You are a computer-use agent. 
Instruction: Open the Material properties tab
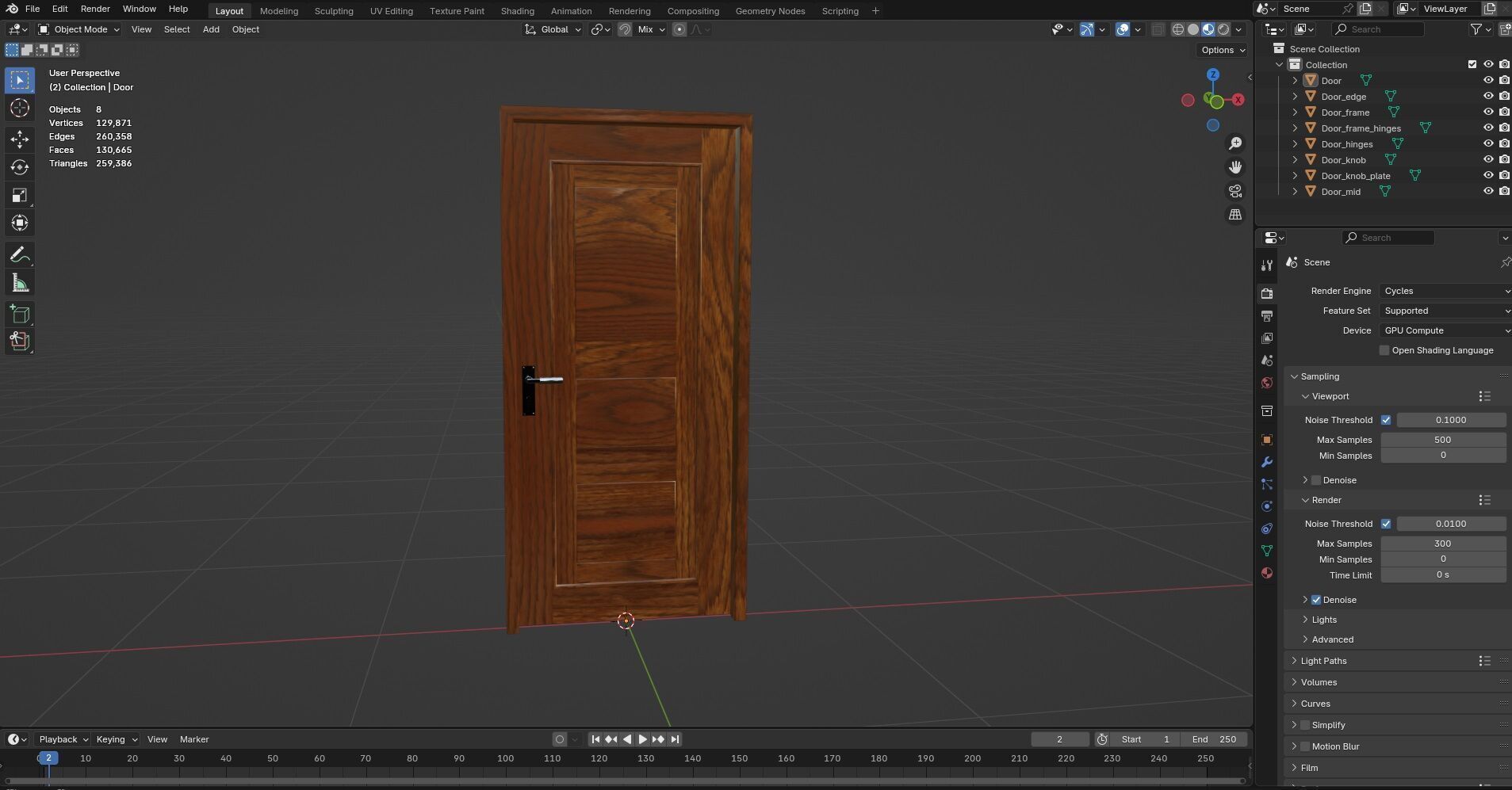click(1267, 573)
